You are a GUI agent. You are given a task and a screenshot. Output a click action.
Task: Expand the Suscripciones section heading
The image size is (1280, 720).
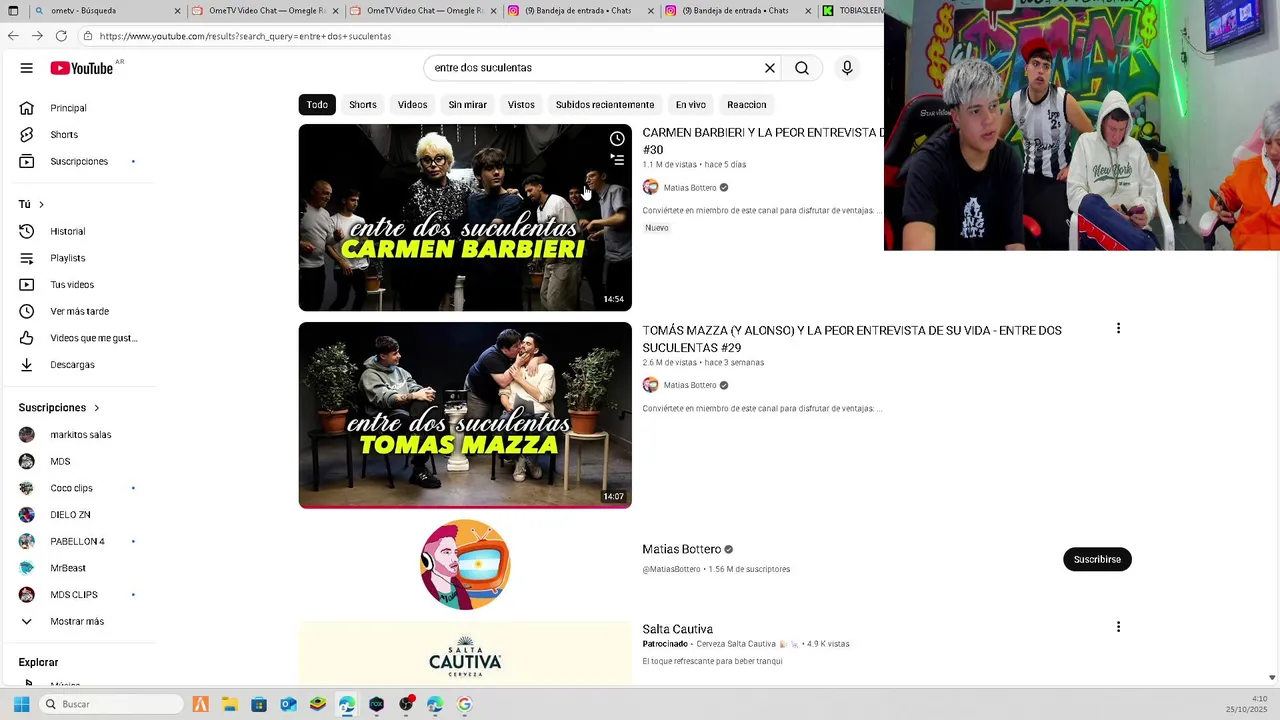60,408
